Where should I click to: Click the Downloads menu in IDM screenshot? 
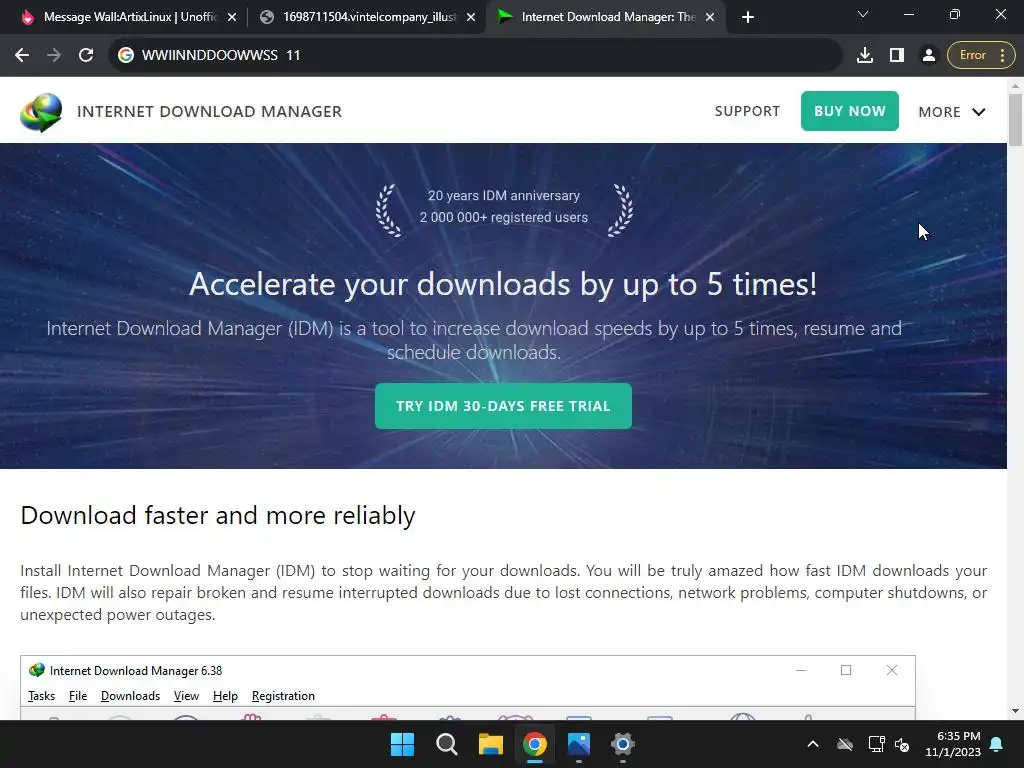(130, 696)
